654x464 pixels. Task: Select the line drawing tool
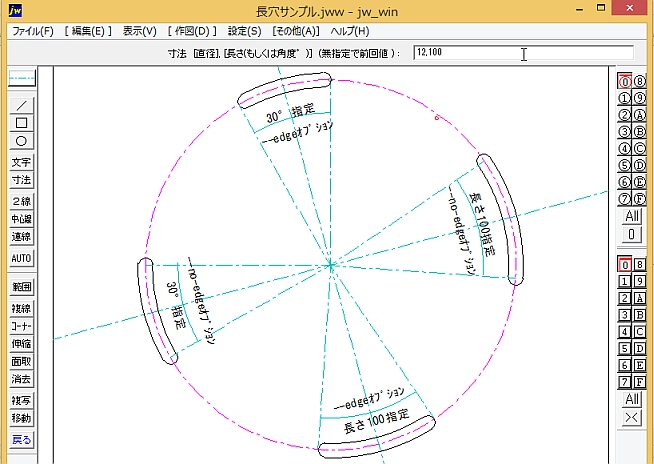[x=21, y=104]
